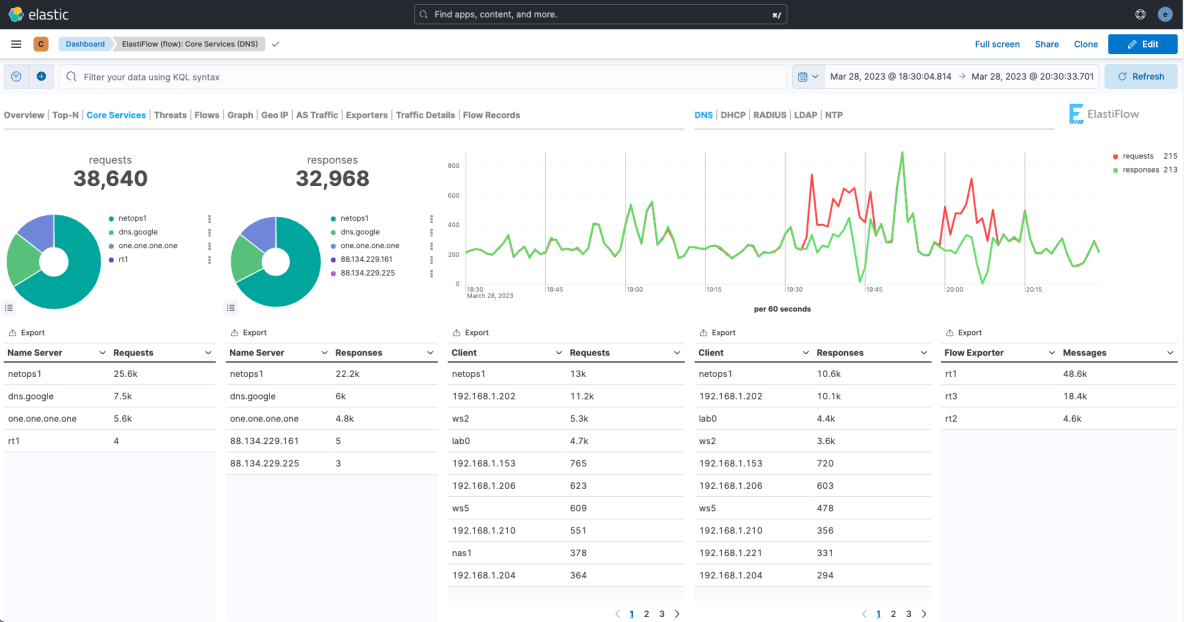Switch to the Overview tab
1184x622 pixels.
click(x=24, y=115)
